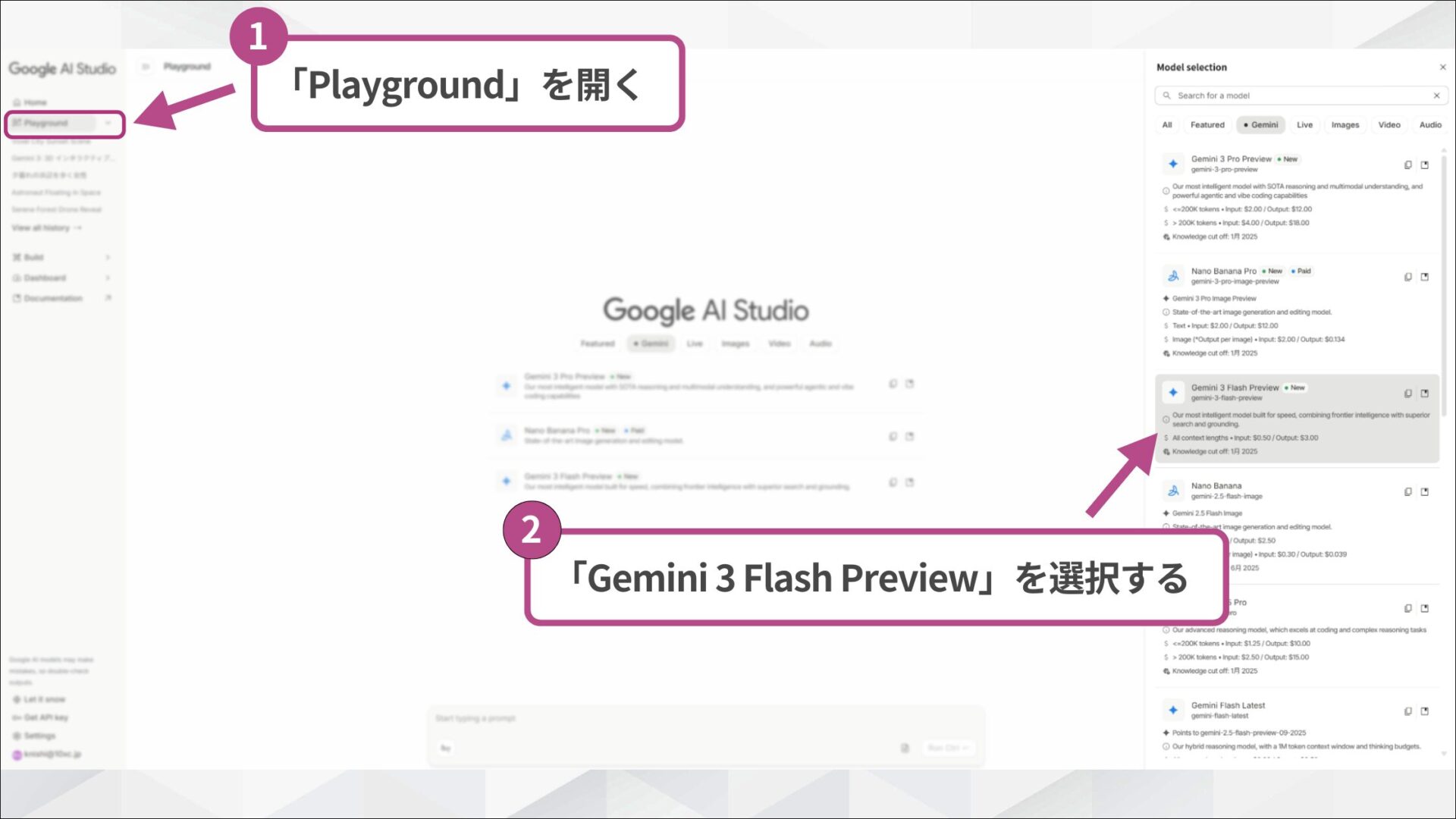Select Gemini 3 Flash Preview model title
The width and height of the screenshot is (1456, 819).
1235,388
